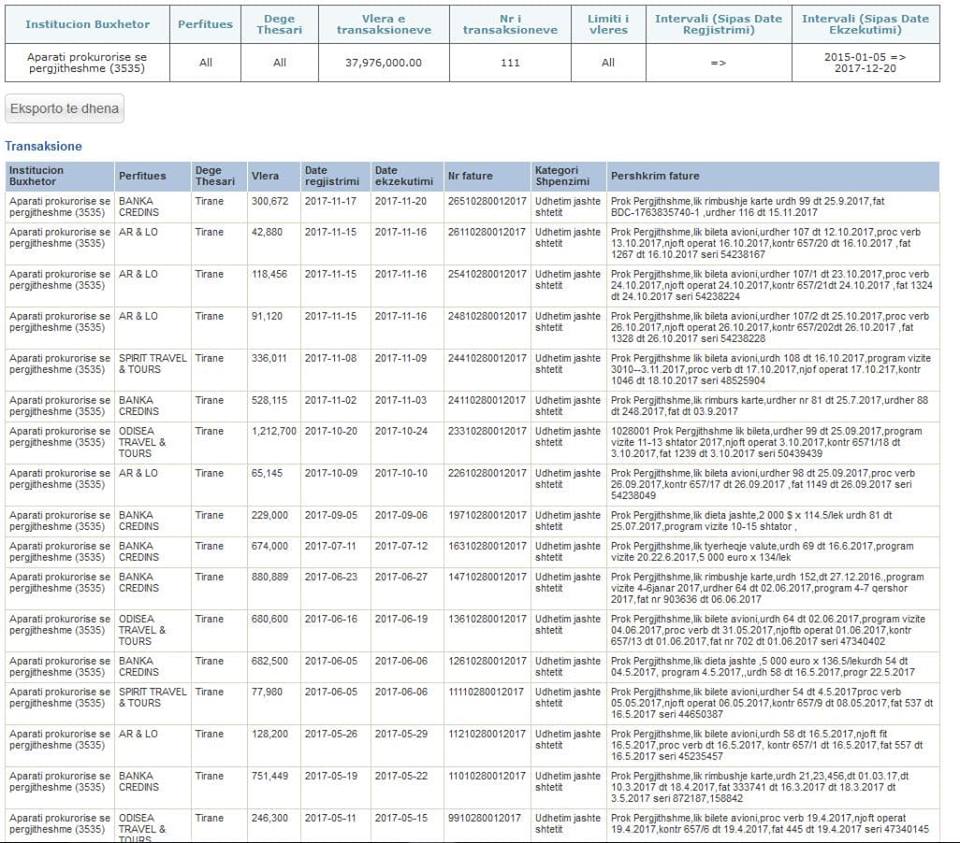Image resolution: width=960 pixels, height=843 pixels.
Task: Select invoice number 11110280012017
Action: 486,692
